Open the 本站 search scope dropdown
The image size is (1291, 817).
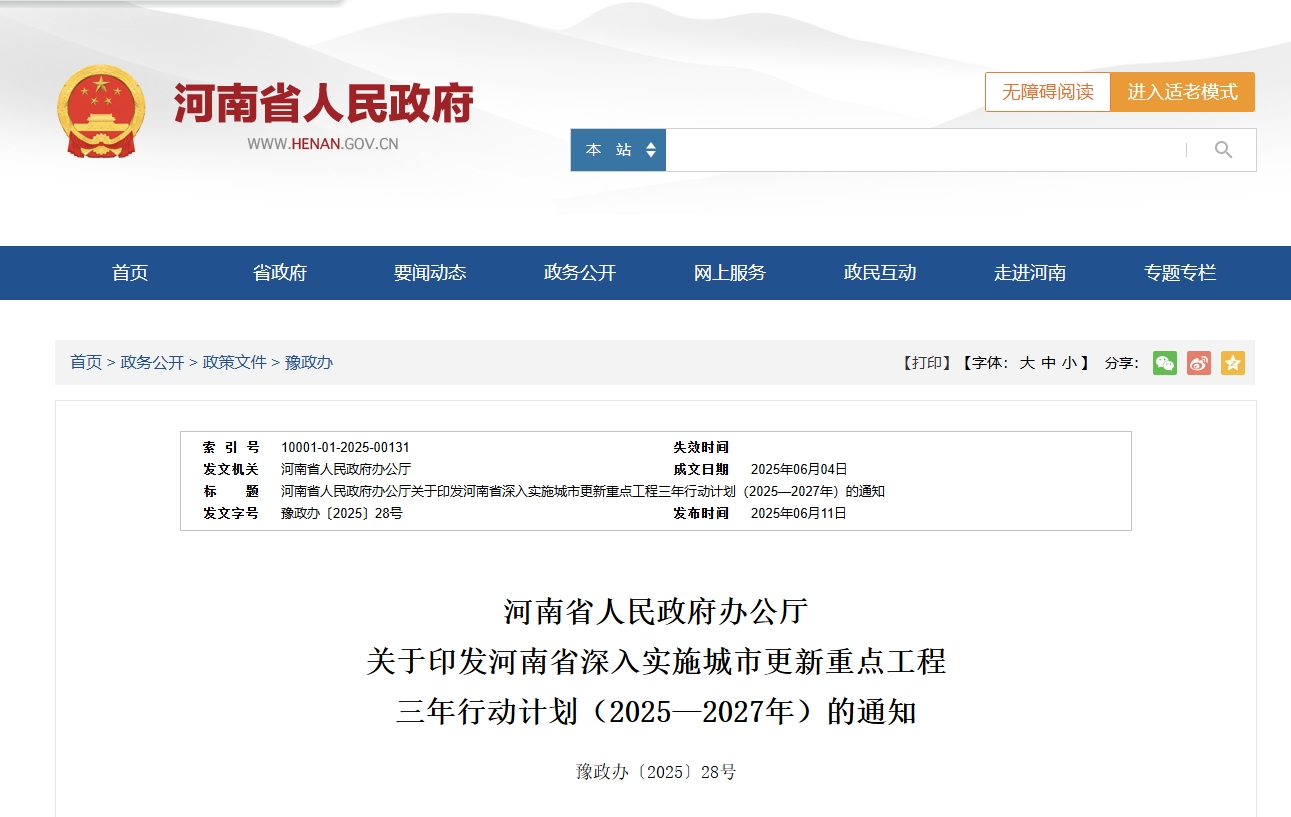click(618, 149)
